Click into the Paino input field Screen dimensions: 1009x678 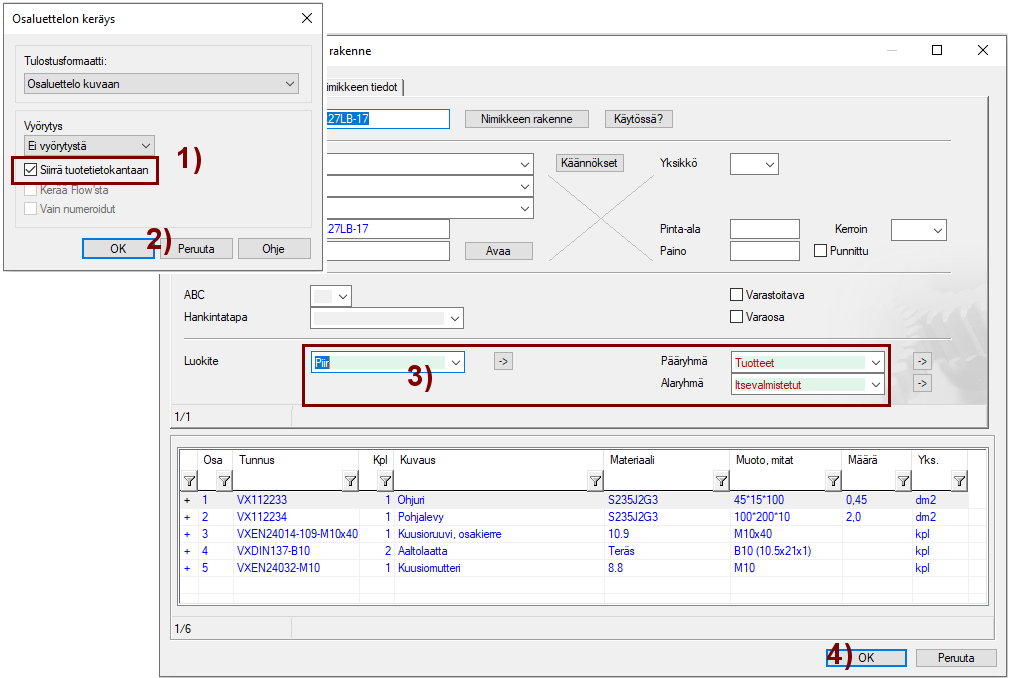pos(764,251)
